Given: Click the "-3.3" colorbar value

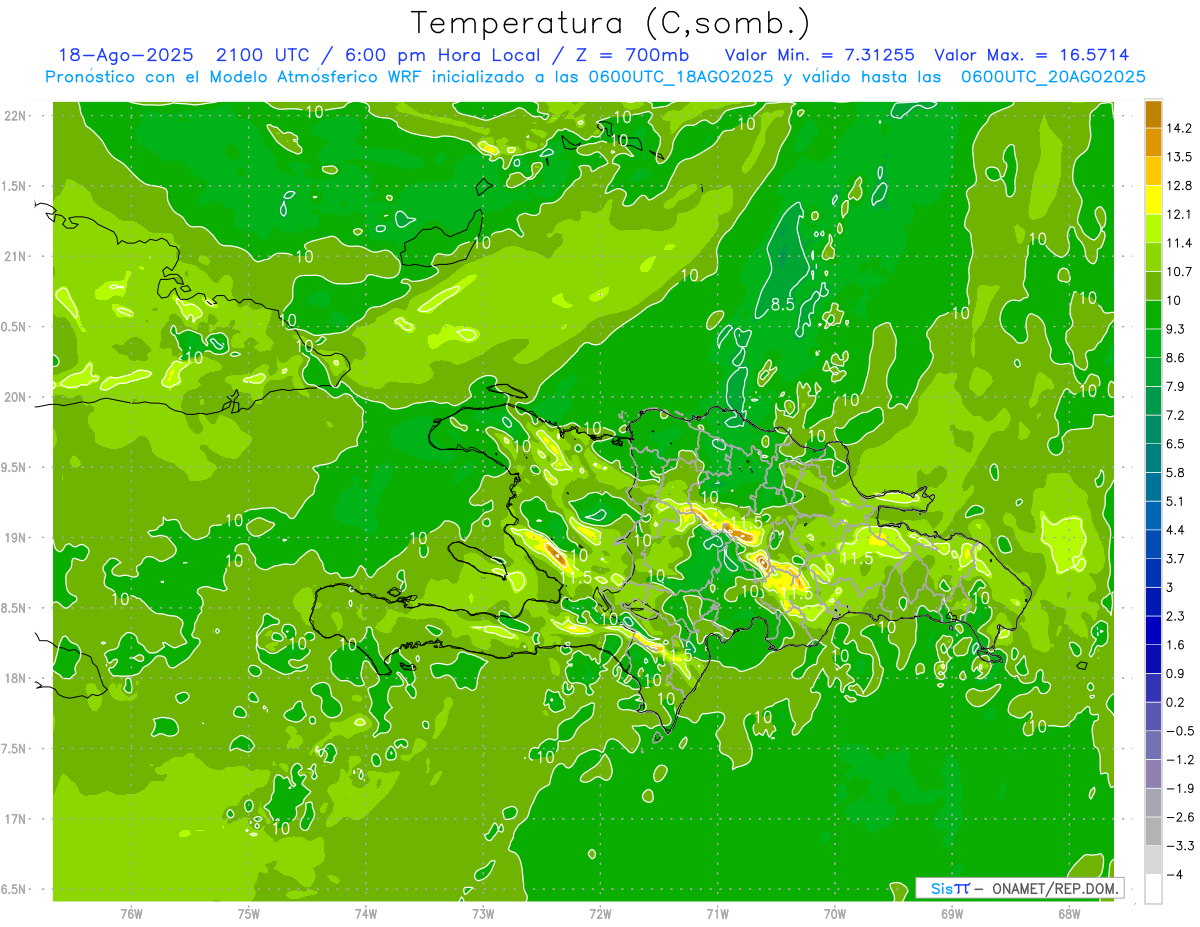Looking at the screenshot, I should click(x=1178, y=846).
